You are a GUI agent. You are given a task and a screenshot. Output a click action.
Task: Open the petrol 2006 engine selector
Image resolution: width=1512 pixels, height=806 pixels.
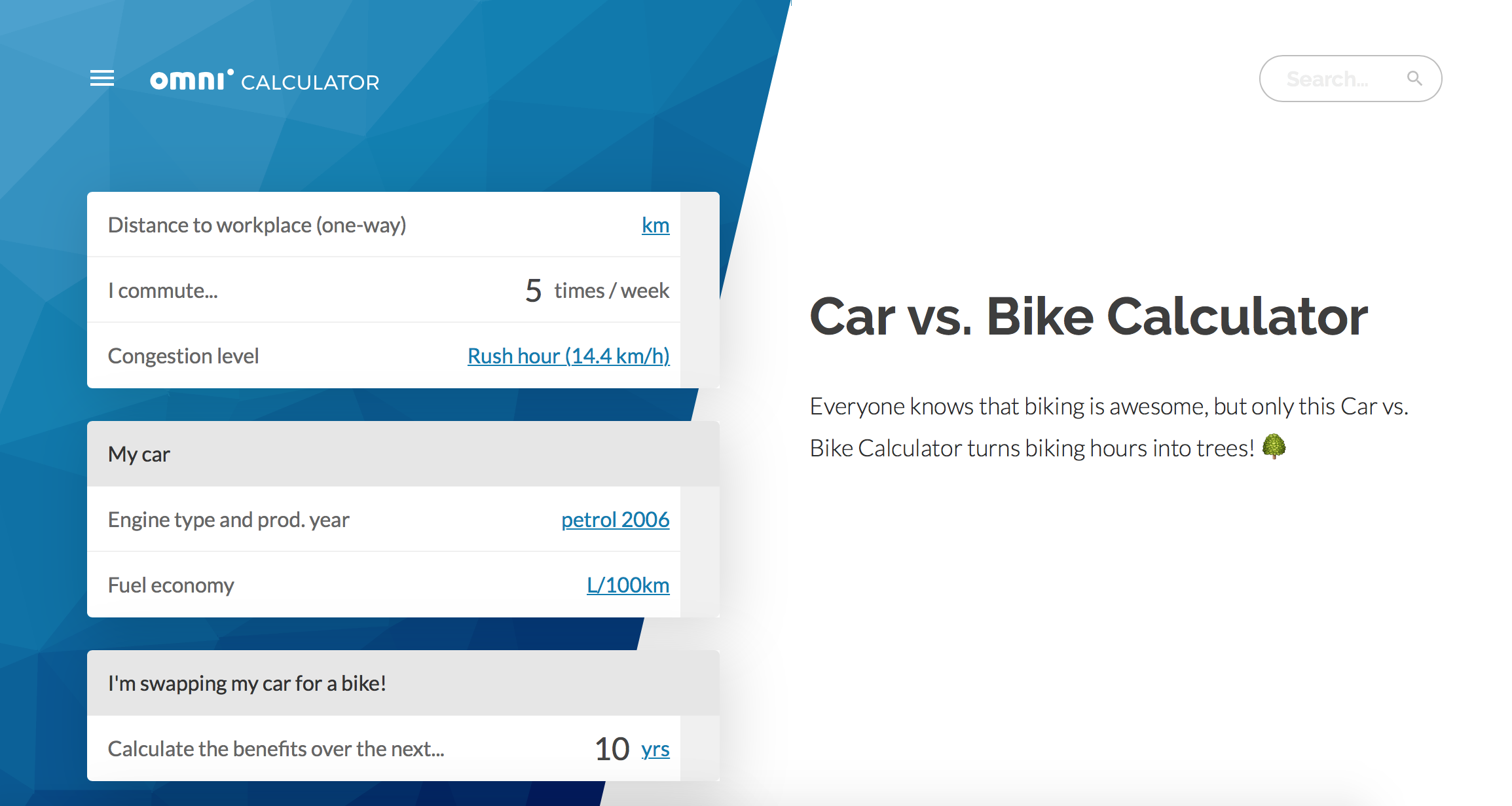(615, 519)
